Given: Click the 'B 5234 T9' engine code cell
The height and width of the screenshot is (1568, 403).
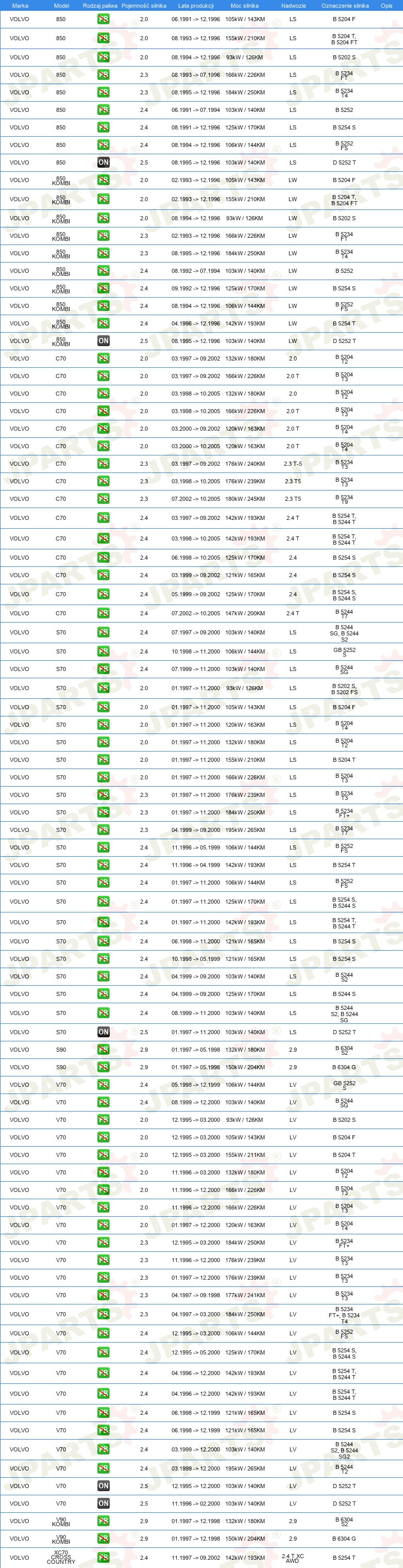Looking at the screenshot, I should (344, 499).
